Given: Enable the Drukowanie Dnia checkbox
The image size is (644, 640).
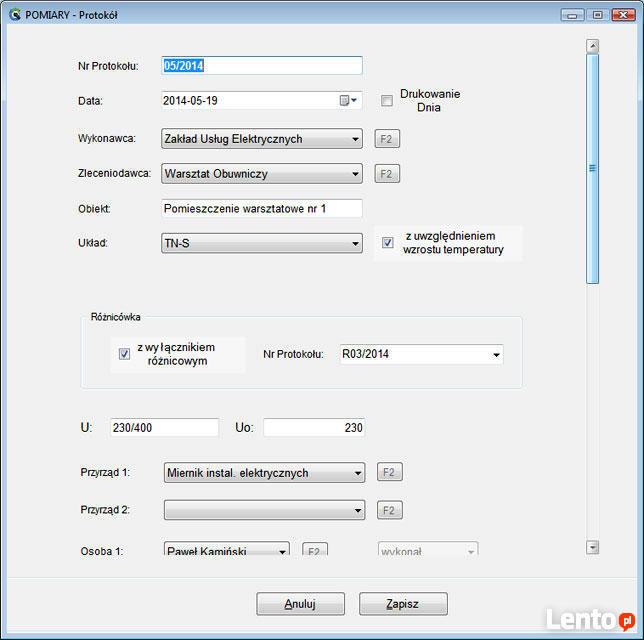Looking at the screenshot, I should point(386,101).
